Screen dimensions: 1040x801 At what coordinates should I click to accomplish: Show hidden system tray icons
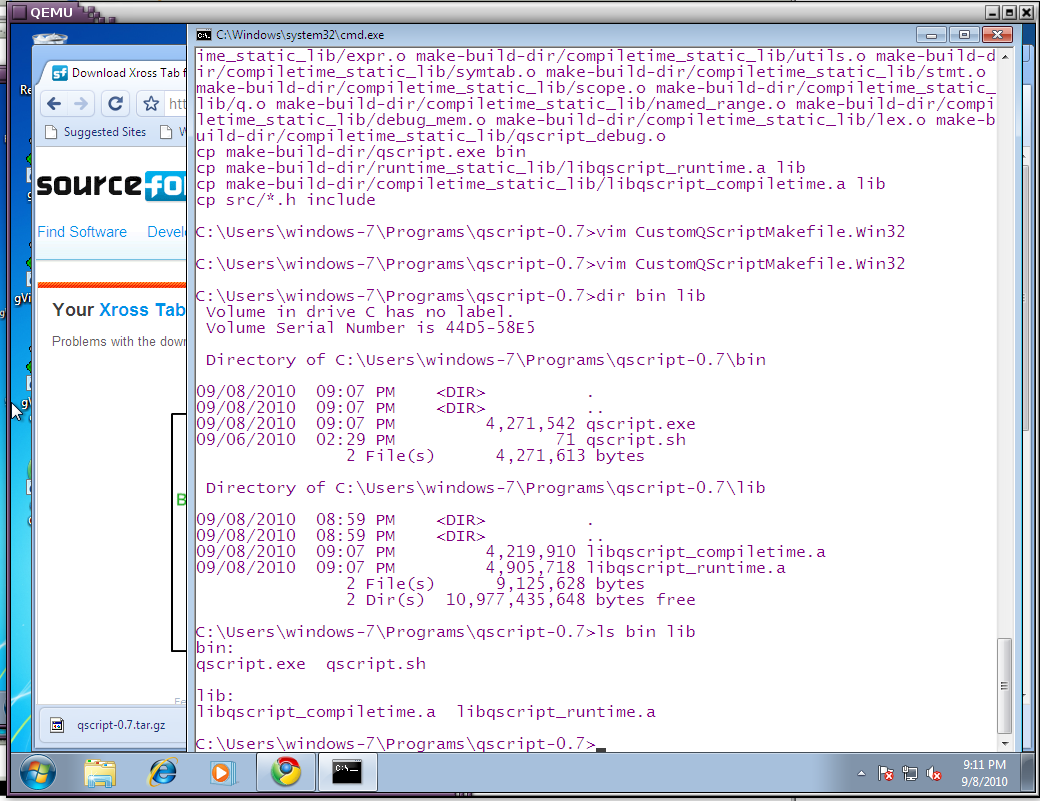coord(861,773)
